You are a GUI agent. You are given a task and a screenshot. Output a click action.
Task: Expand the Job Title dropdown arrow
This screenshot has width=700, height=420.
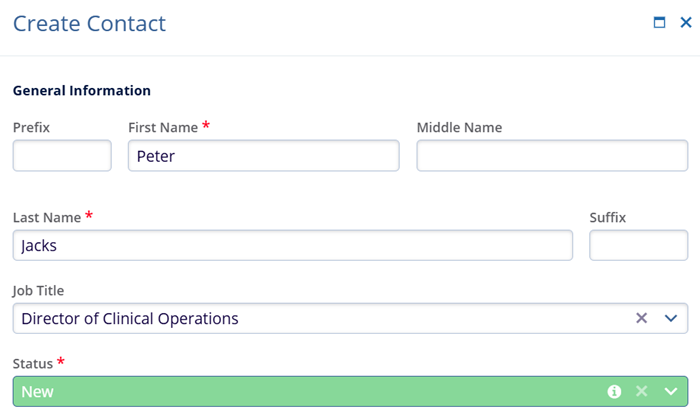point(670,318)
